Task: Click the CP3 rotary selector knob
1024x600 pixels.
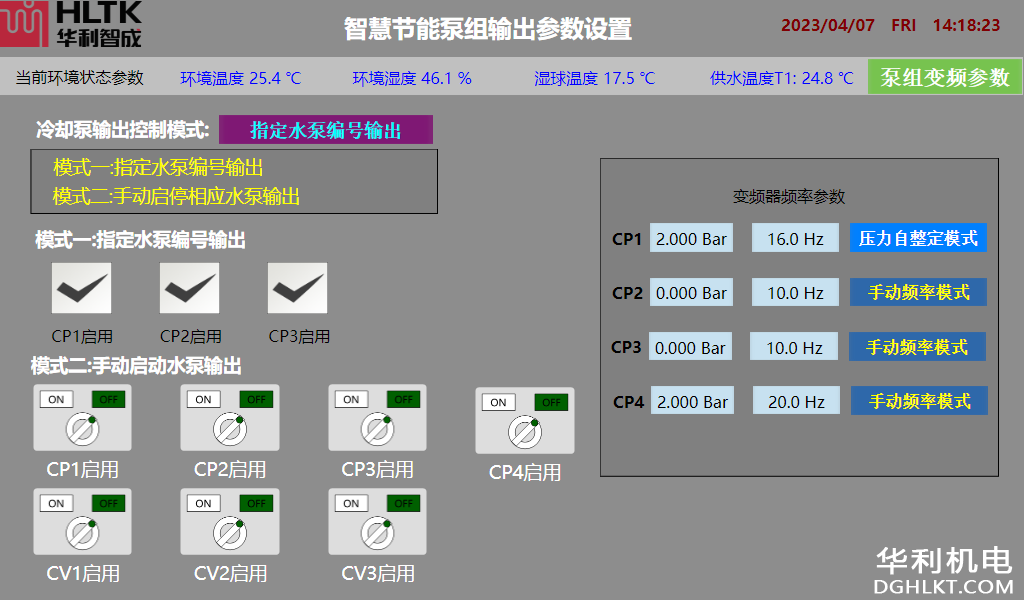Action: (x=377, y=430)
